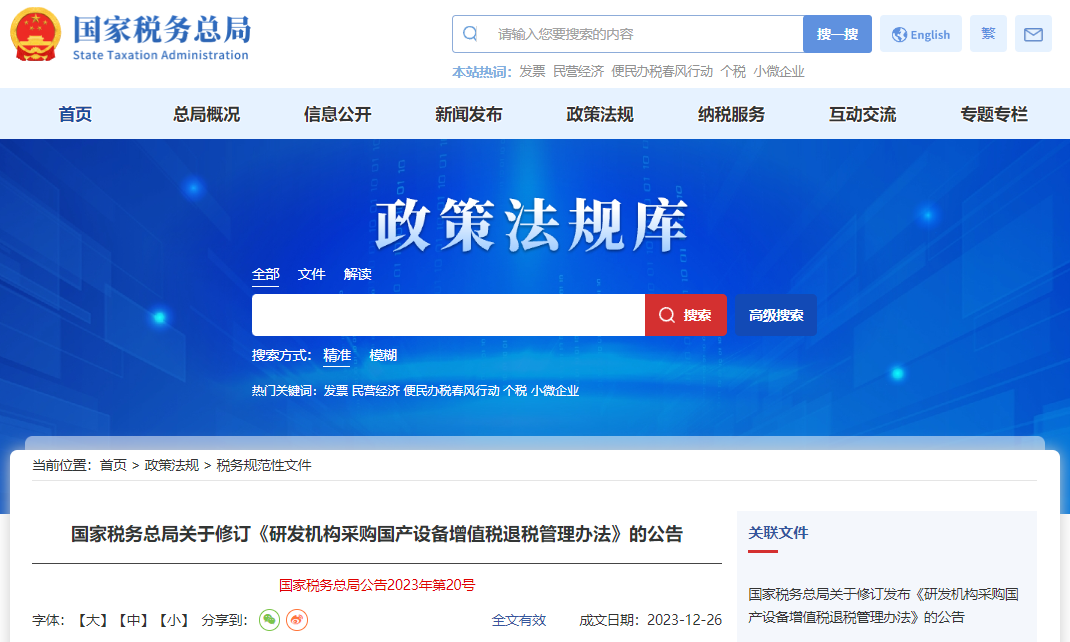This screenshot has width=1070, height=642.
Task: Set font size to 大
Action: [92, 620]
